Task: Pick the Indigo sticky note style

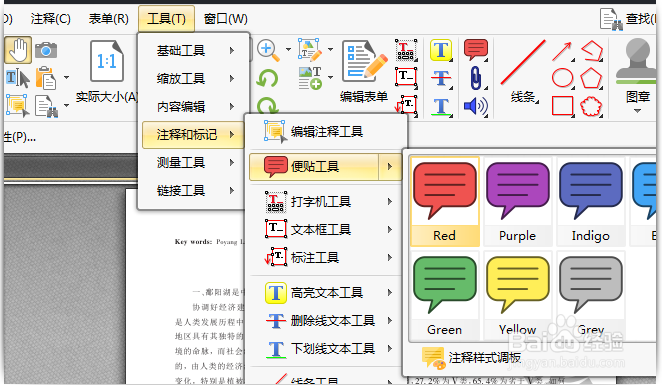Action: [591, 201]
